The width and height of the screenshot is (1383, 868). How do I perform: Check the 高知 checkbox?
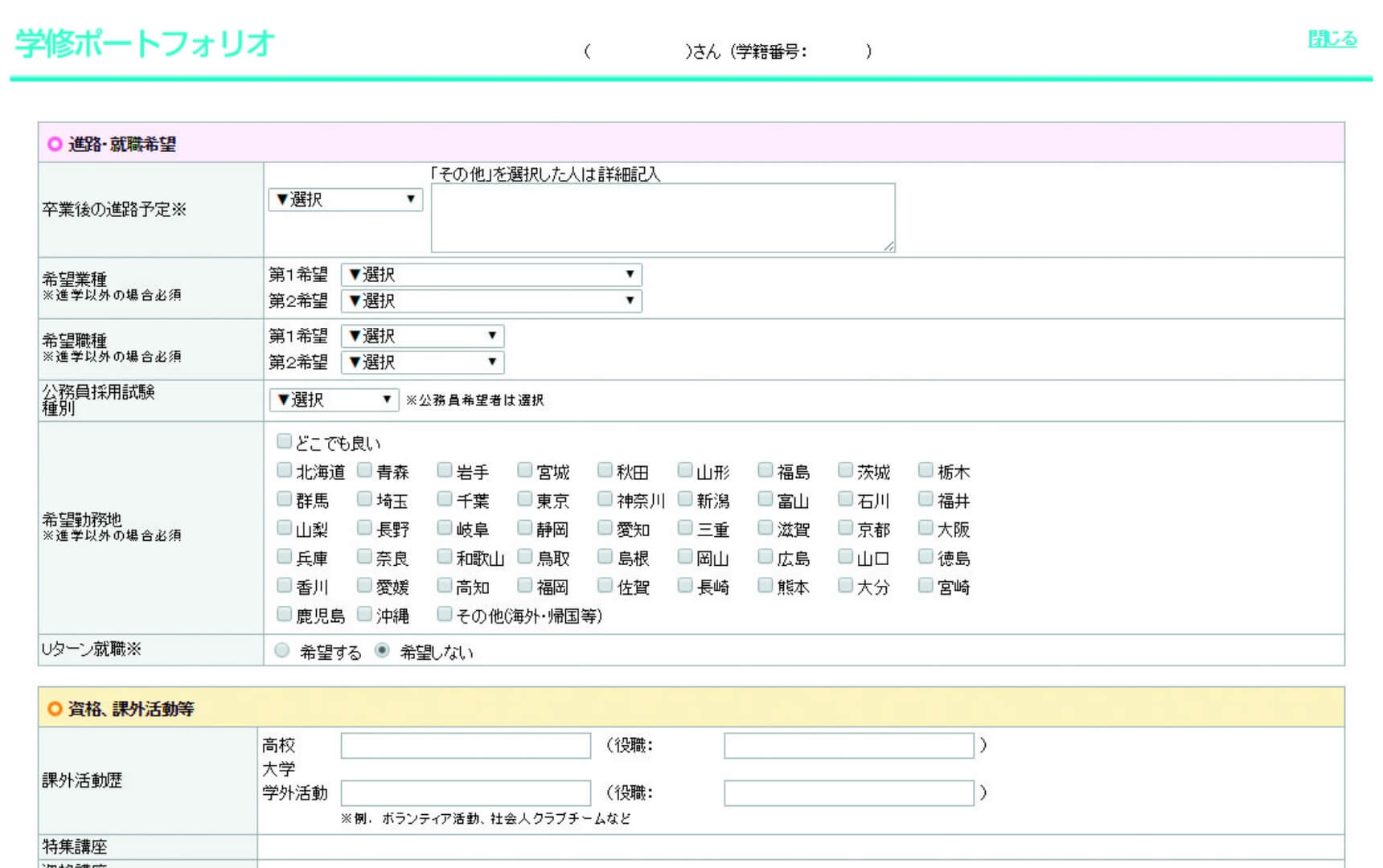point(445,585)
